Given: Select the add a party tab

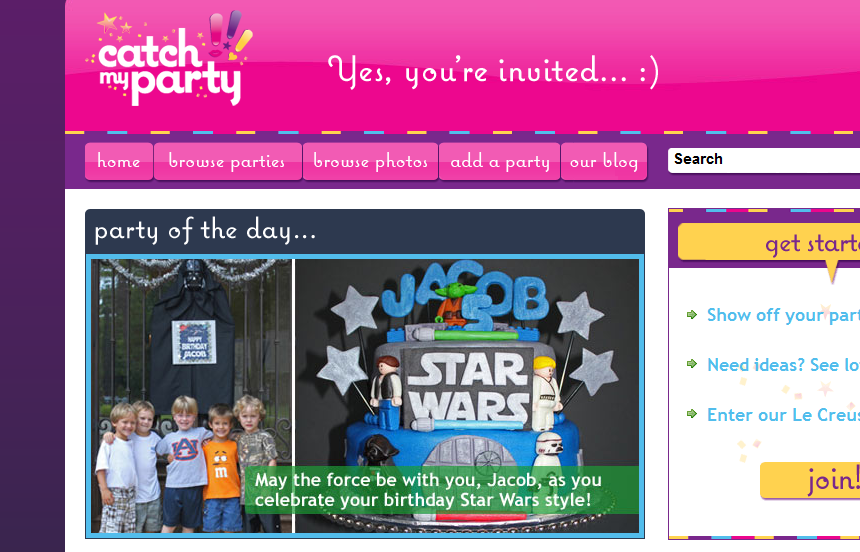Looking at the screenshot, I should 499,161.
